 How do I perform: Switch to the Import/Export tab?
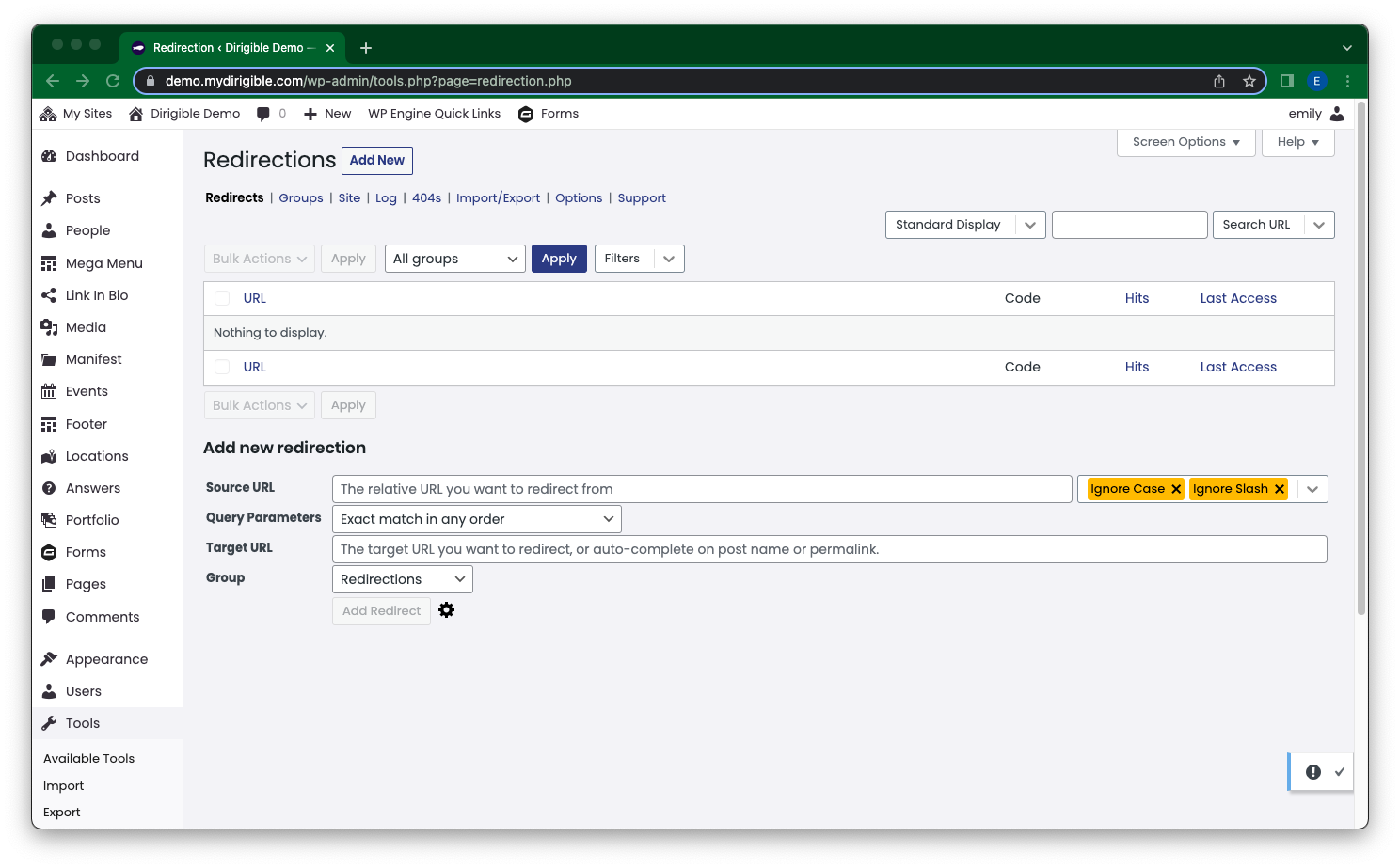pyautogui.click(x=498, y=198)
